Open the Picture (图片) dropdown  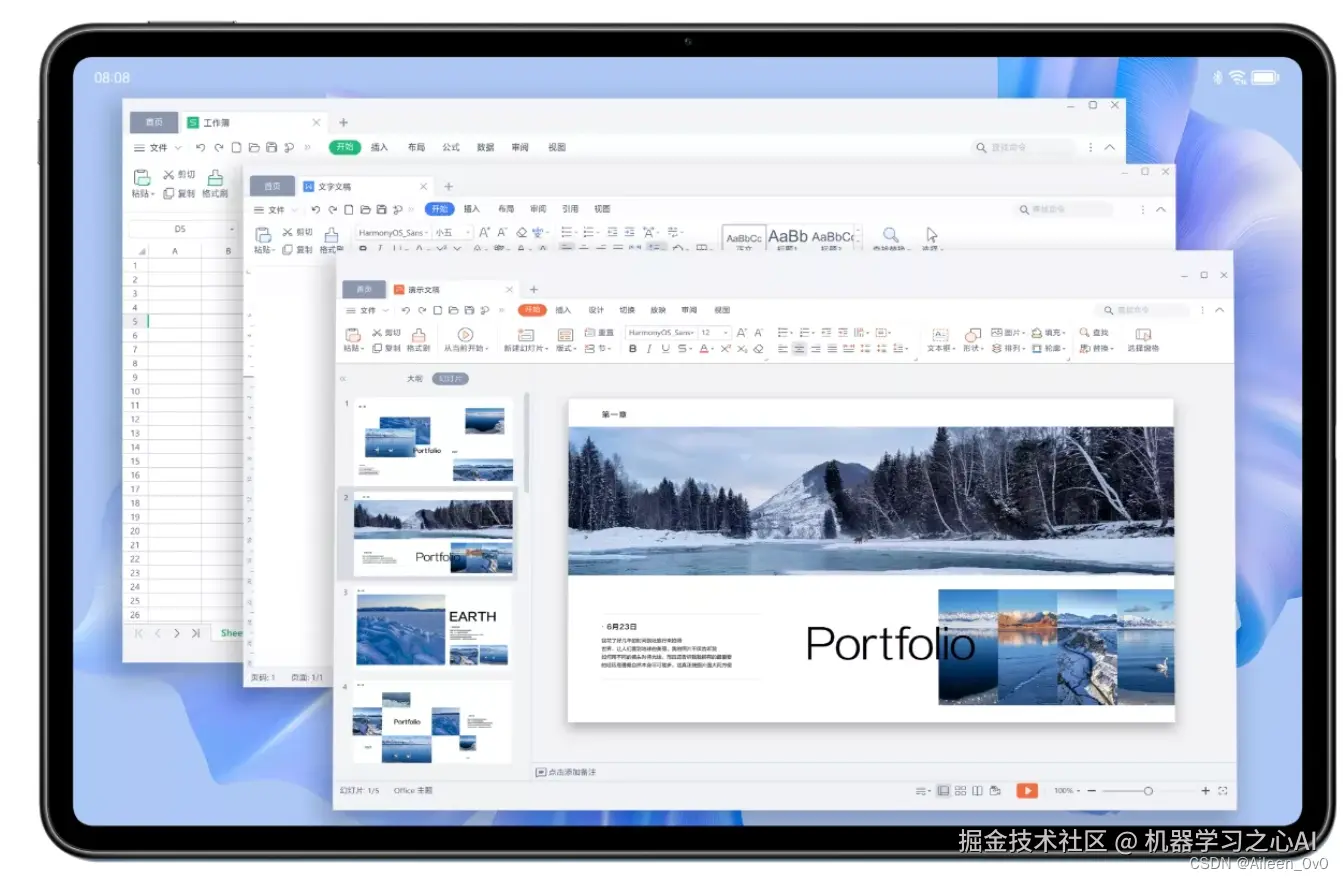pyautogui.click(x=1009, y=332)
